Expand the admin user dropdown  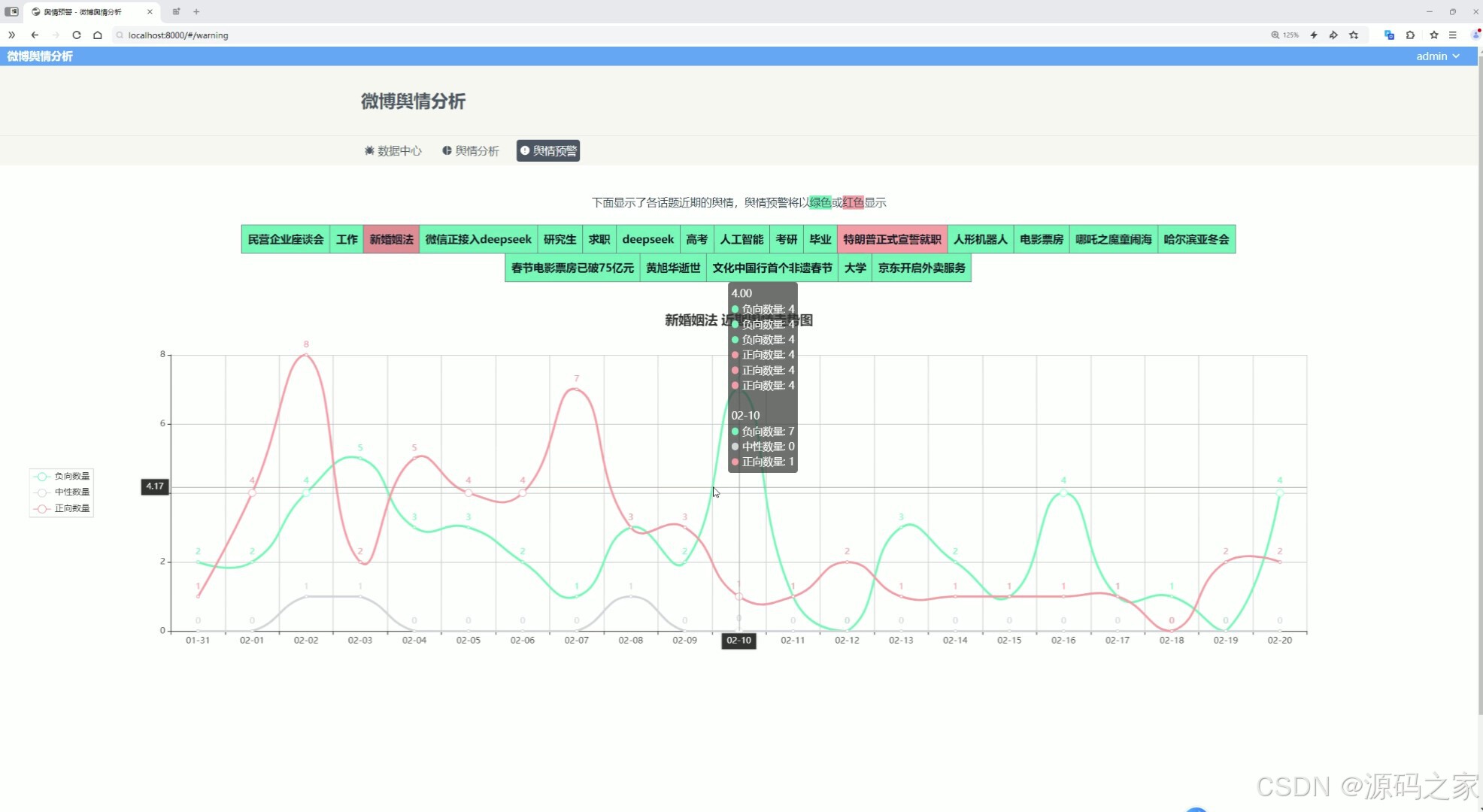point(1437,56)
